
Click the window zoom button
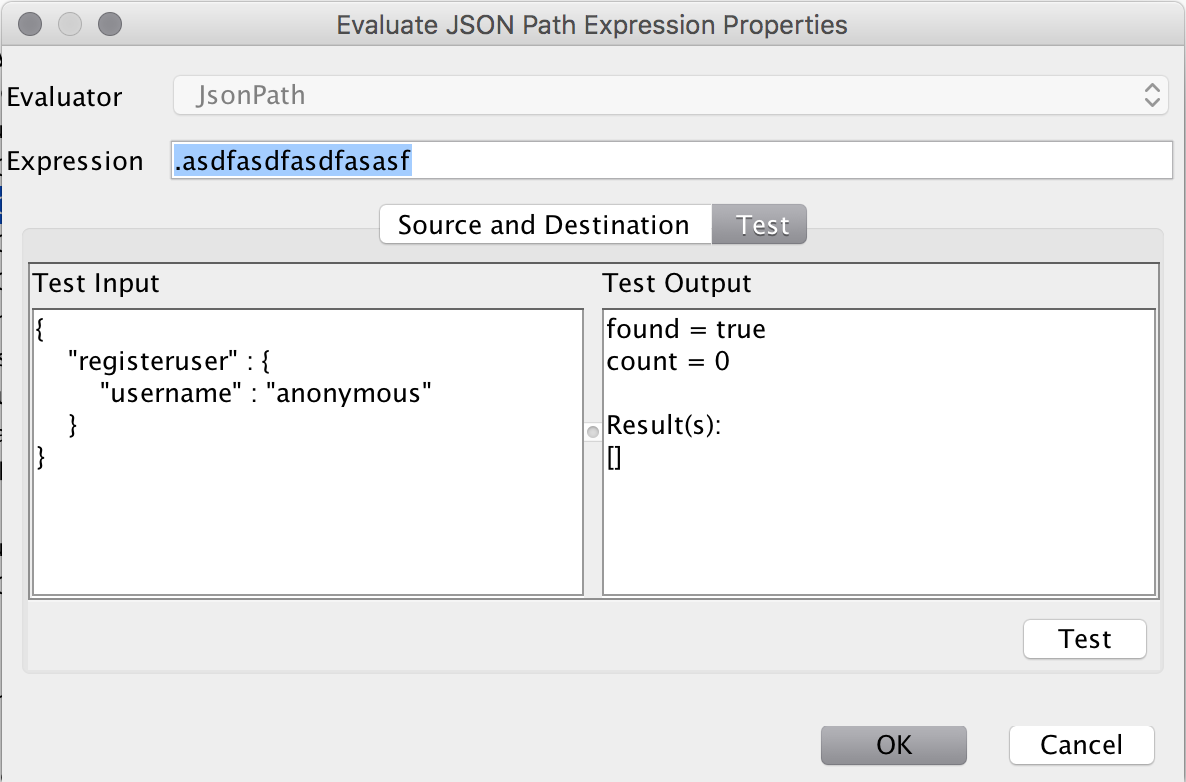pos(109,23)
